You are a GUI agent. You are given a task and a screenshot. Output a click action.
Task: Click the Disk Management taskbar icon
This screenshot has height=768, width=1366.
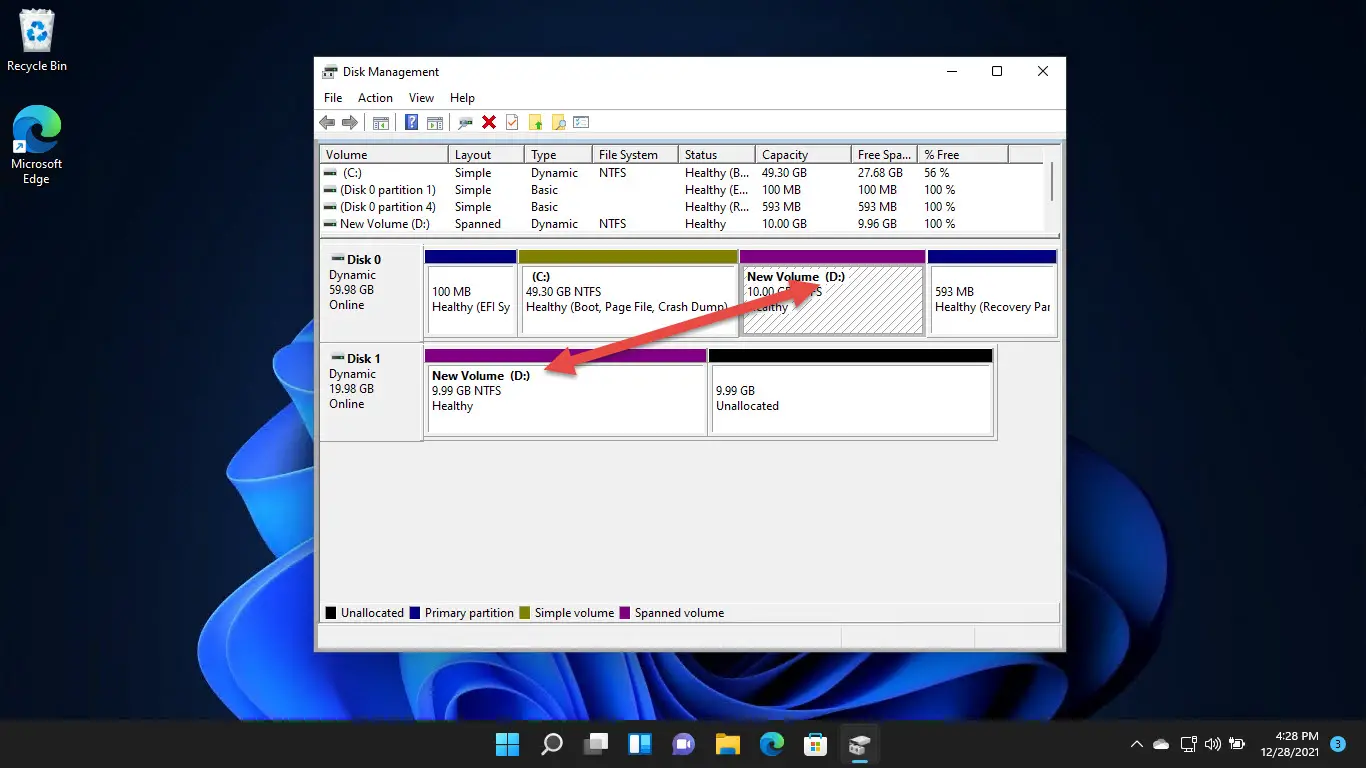[x=859, y=744]
